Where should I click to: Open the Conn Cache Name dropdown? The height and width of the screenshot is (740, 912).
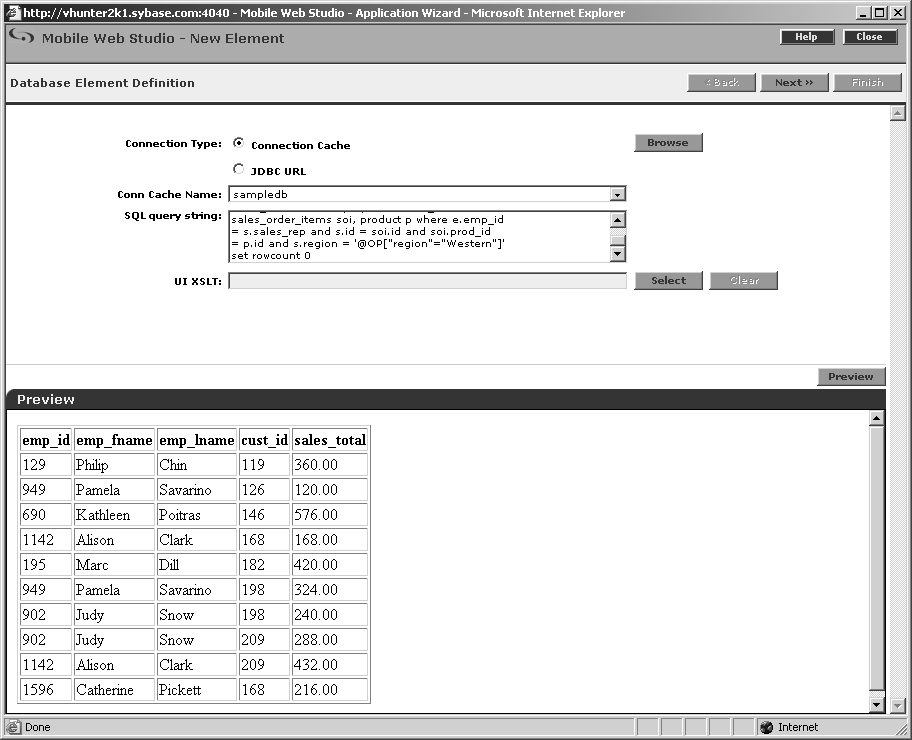(618, 194)
